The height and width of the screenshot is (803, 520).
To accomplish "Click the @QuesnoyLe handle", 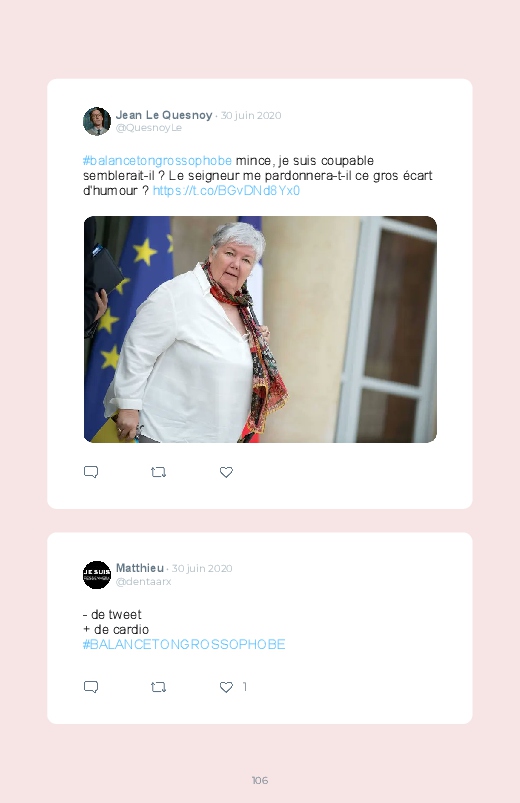I will tap(149, 128).
